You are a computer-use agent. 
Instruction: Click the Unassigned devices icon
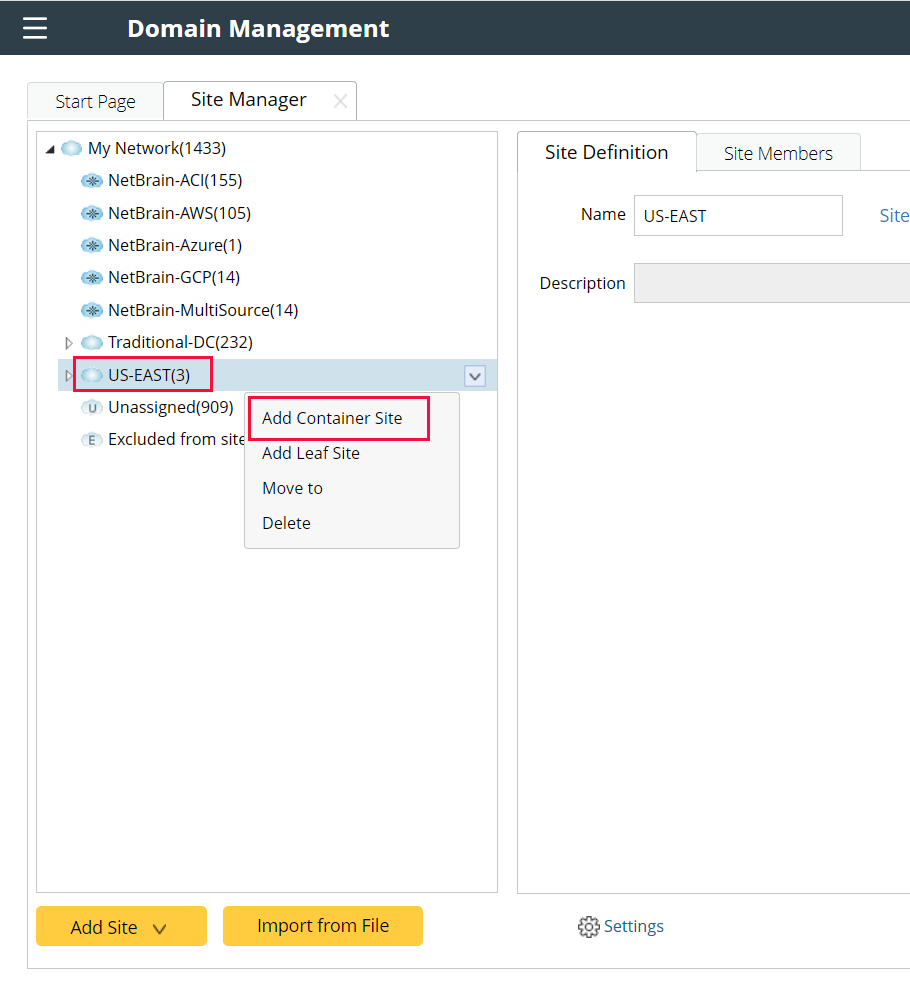click(91, 407)
